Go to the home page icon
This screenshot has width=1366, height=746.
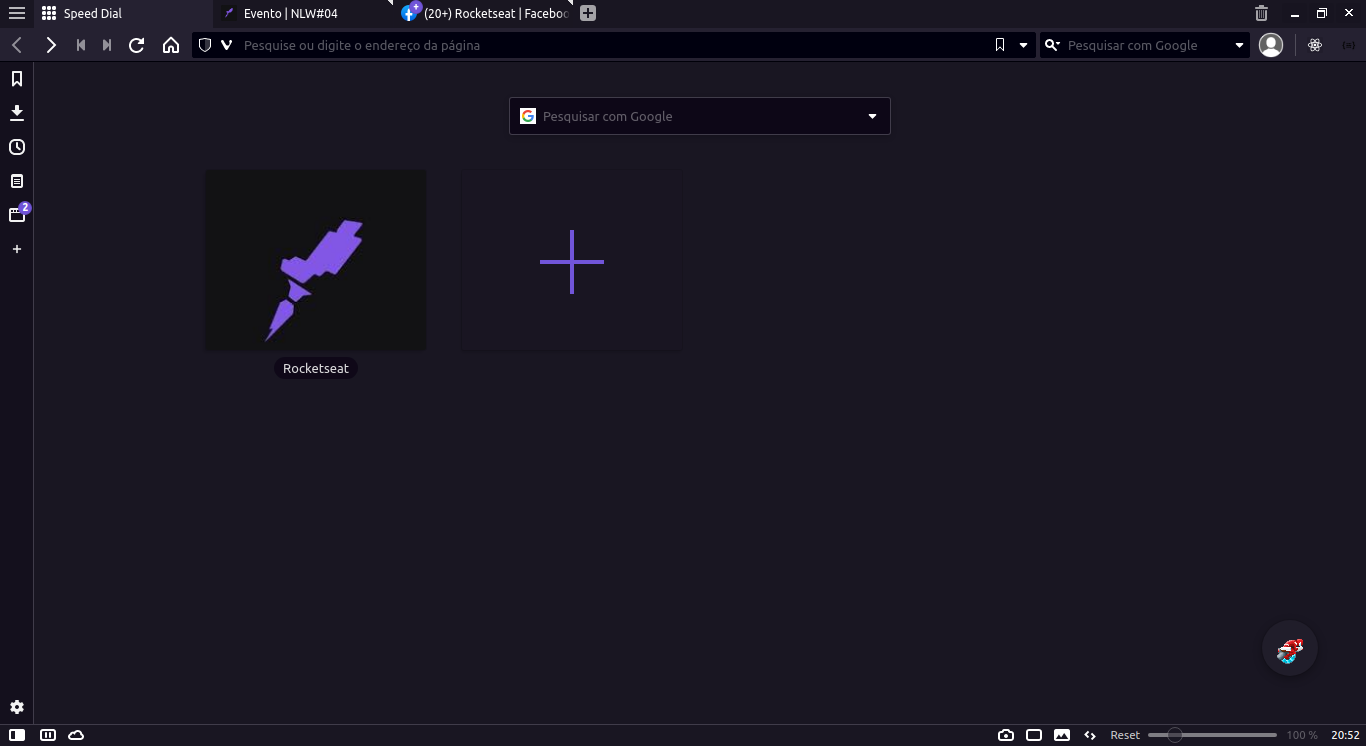pyautogui.click(x=171, y=45)
